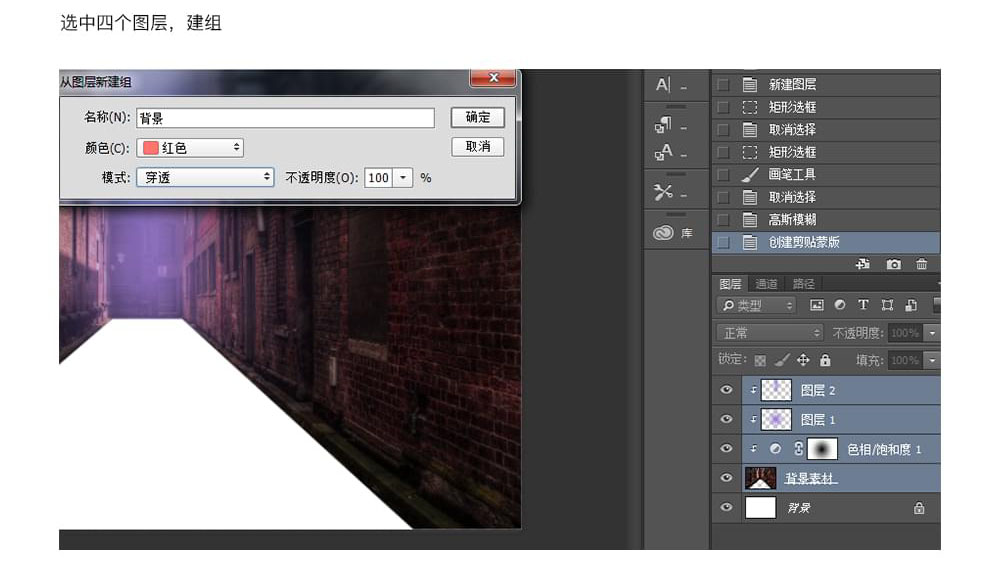Toggle visibility of locked 背景 layer
Viewport: 1000px width, 569px height.
726,508
